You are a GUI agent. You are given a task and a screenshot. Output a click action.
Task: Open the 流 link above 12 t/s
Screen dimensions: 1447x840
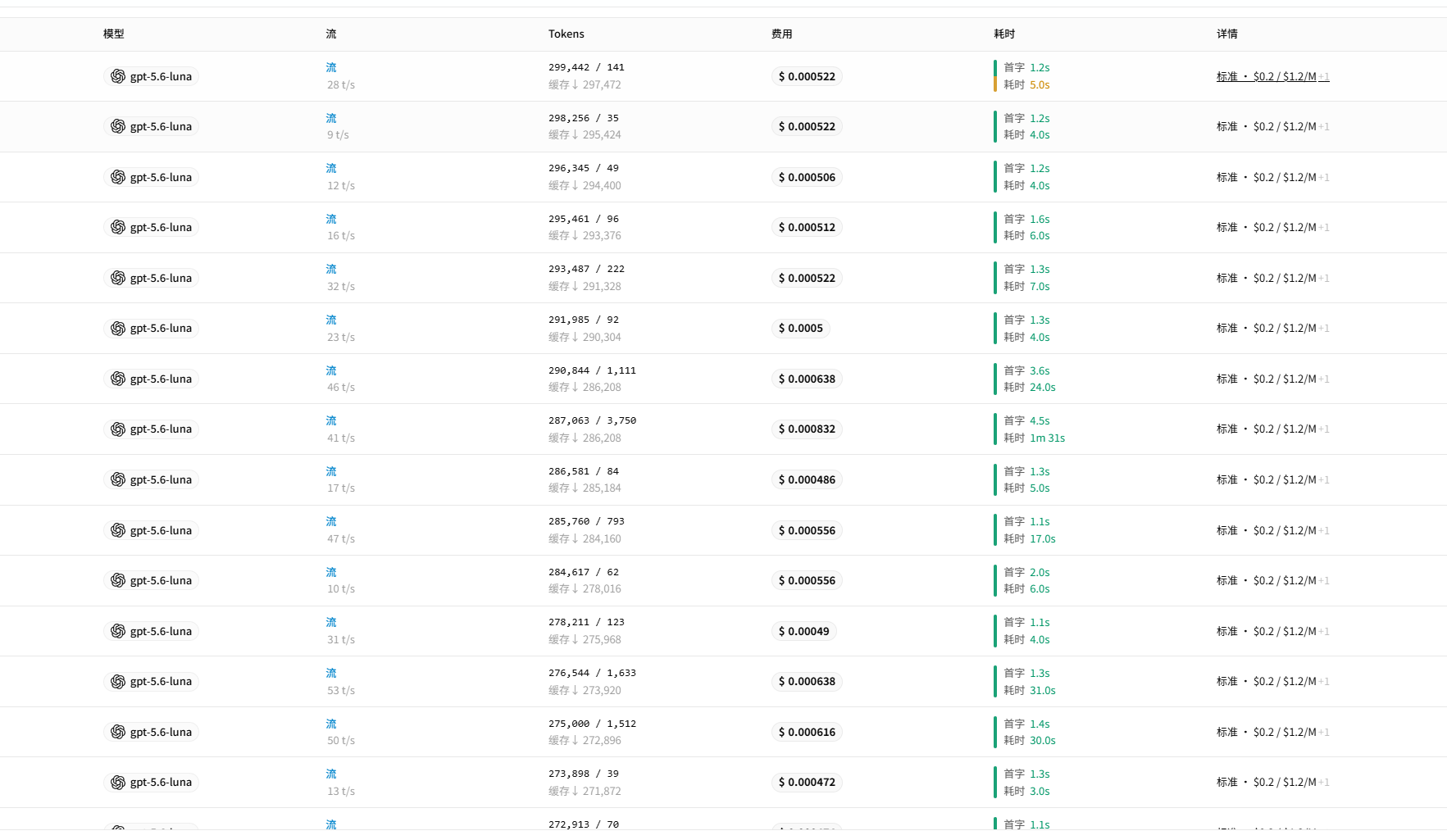coord(331,168)
